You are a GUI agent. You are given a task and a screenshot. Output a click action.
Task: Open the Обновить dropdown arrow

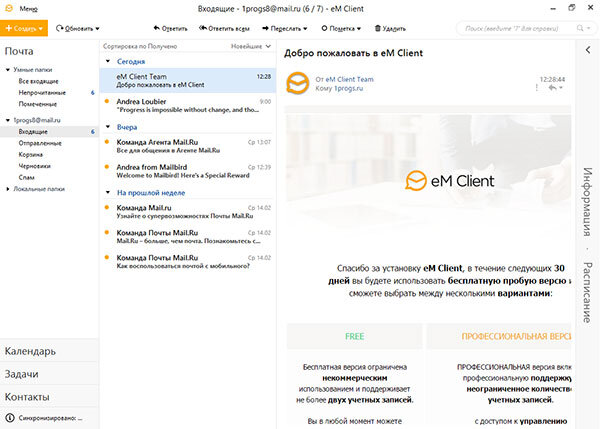point(97,29)
